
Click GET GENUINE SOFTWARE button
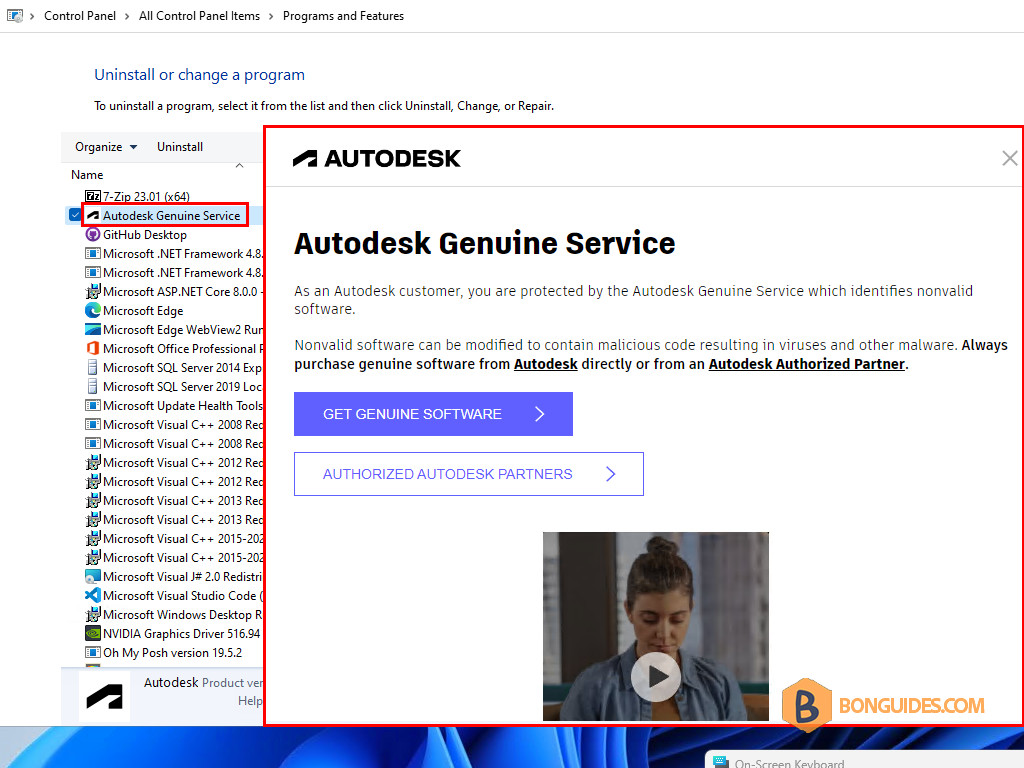point(433,414)
